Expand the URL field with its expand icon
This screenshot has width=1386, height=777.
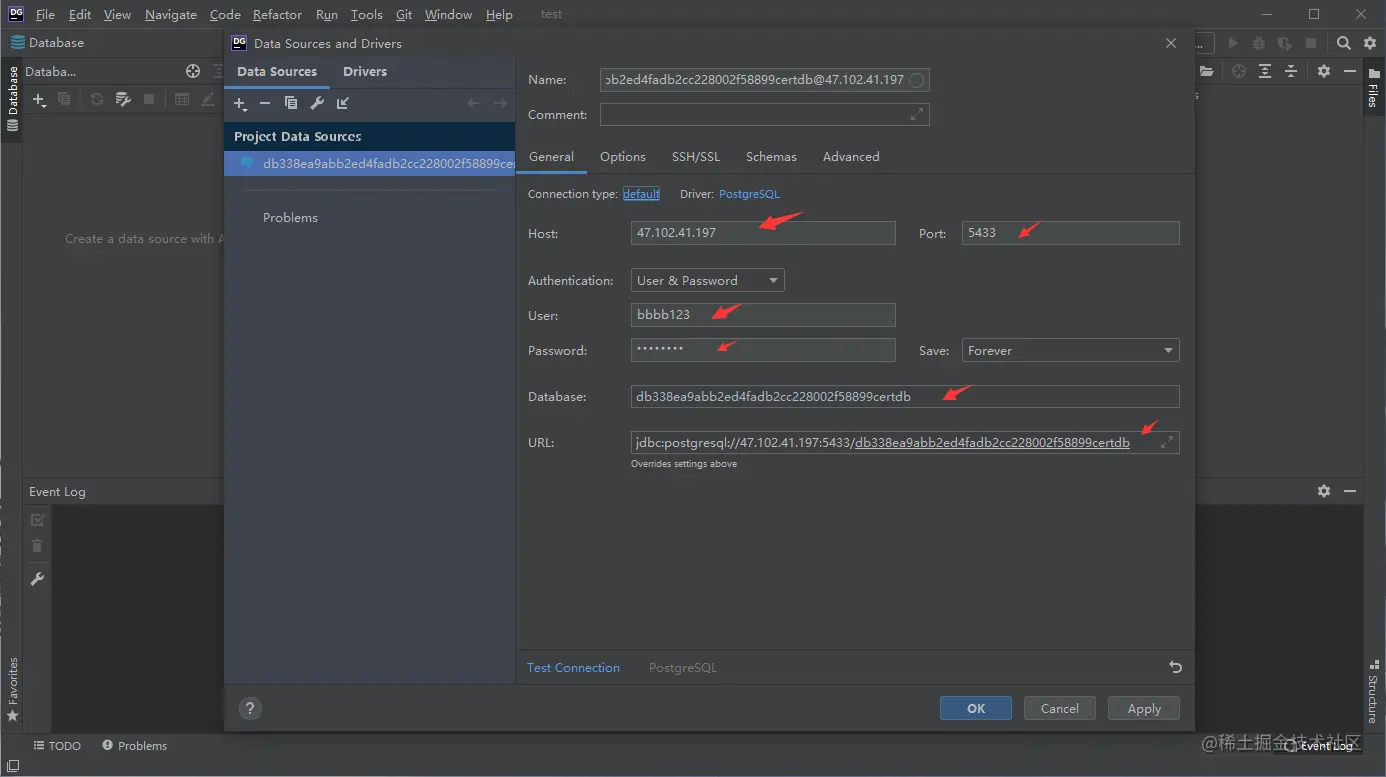(1166, 442)
